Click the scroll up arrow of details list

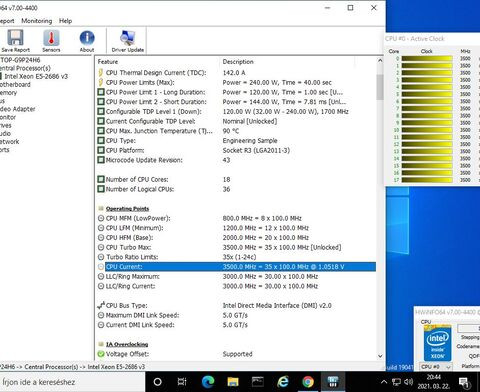point(380,61)
